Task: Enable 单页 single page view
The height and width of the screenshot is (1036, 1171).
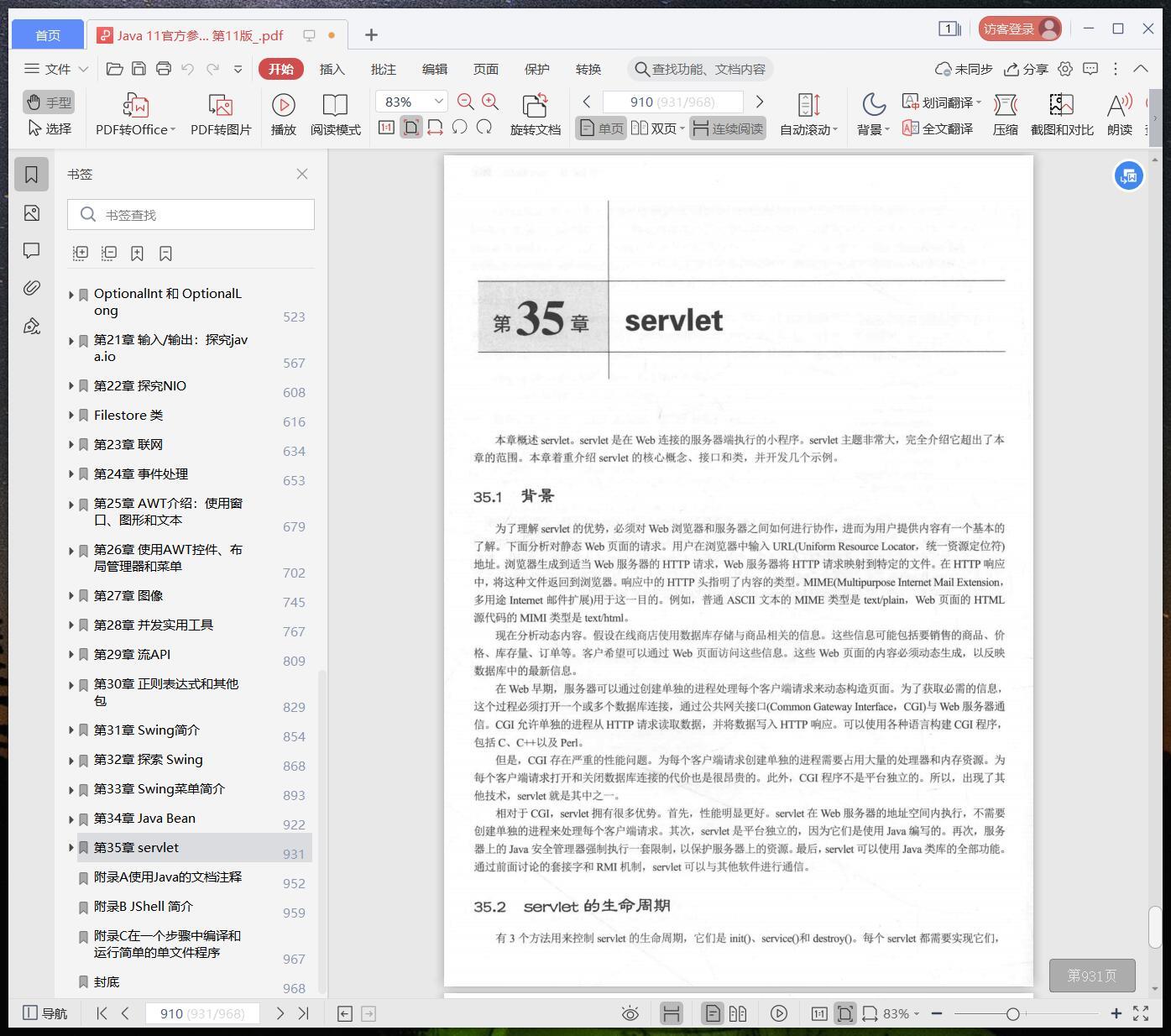Action: pyautogui.click(x=601, y=128)
